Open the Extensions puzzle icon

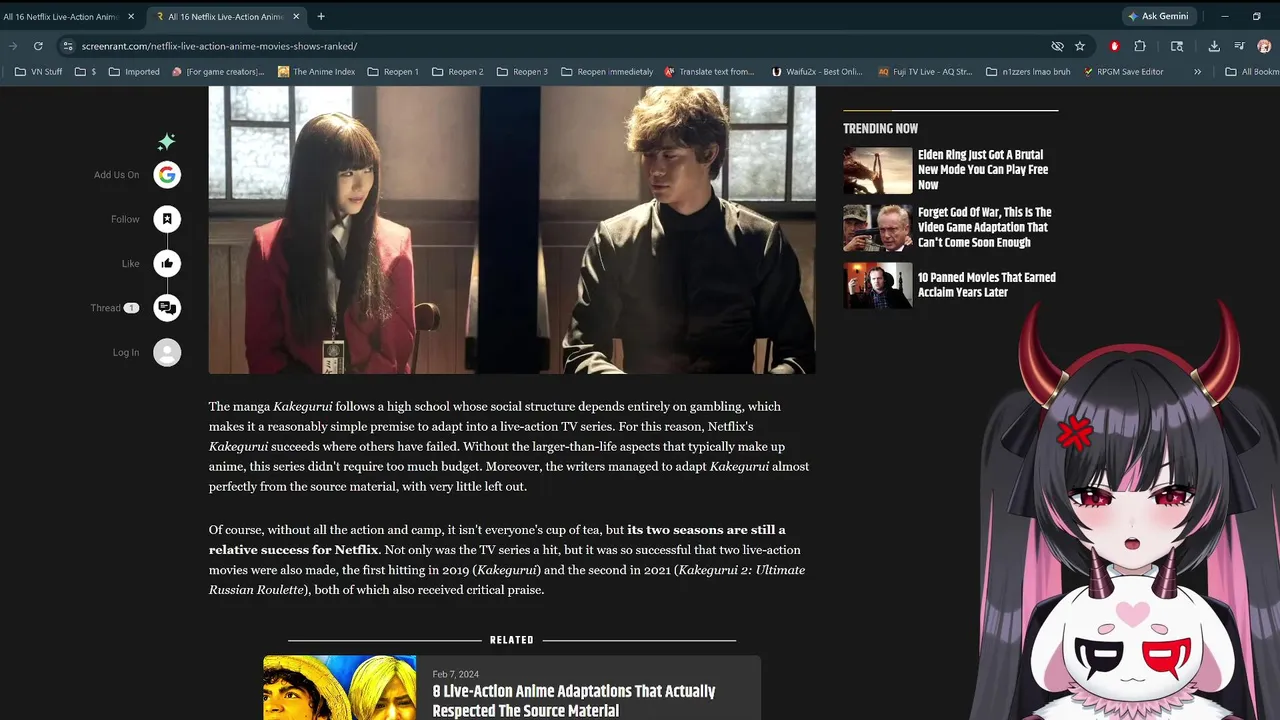1140,46
